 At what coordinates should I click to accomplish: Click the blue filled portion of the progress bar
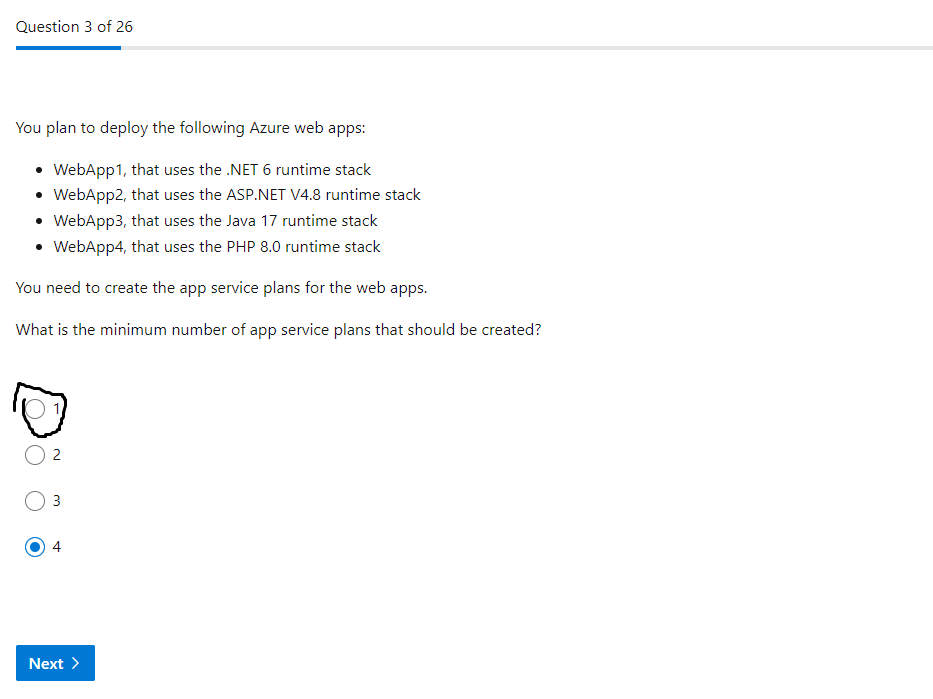(68, 47)
